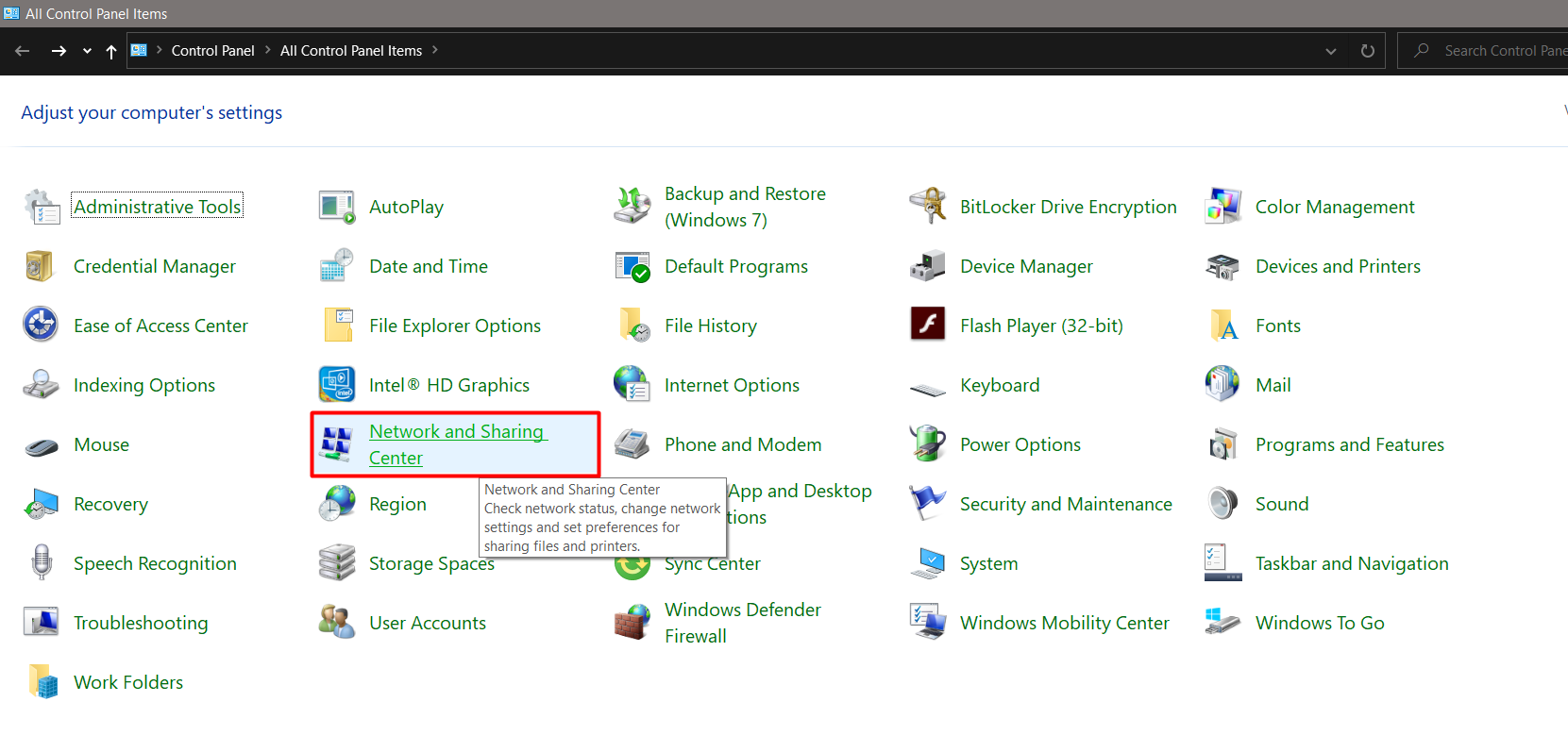Viewport: 1568px width, 752px height.
Task: Open the Network and Sharing Center link
Action: [458, 444]
